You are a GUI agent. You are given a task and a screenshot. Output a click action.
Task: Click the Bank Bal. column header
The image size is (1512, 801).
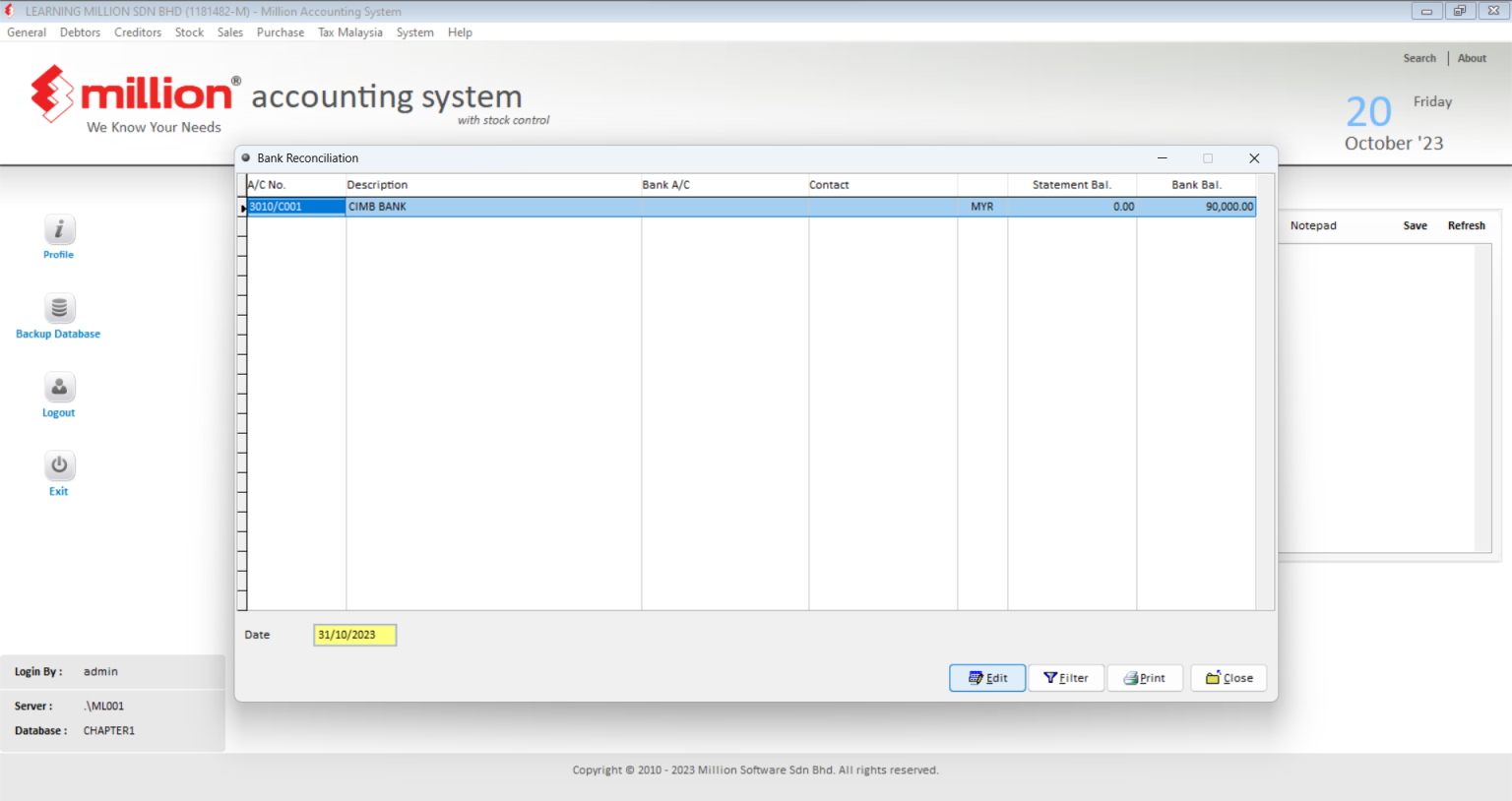click(x=1196, y=185)
